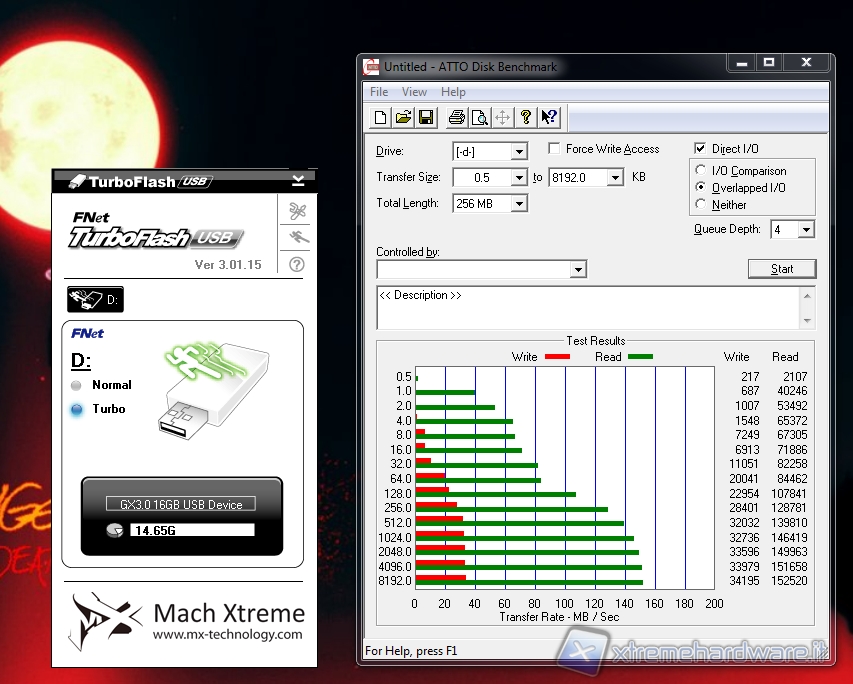This screenshot has width=853, height=684.
Task: Open the View menu
Action: pyautogui.click(x=414, y=92)
